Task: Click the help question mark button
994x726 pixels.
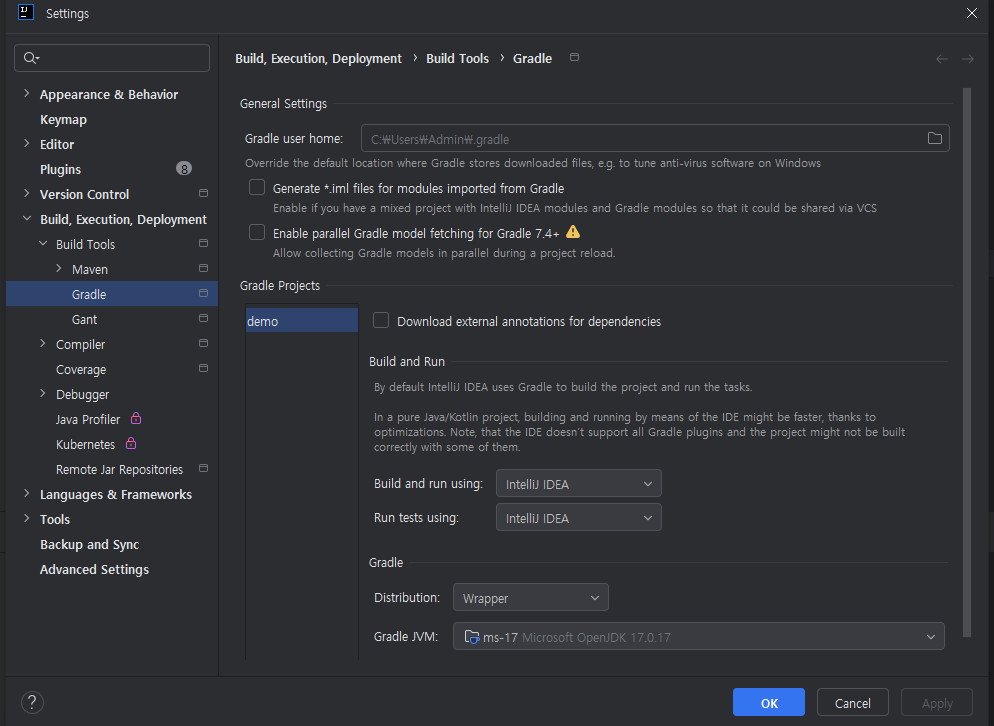Action: (32, 703)
